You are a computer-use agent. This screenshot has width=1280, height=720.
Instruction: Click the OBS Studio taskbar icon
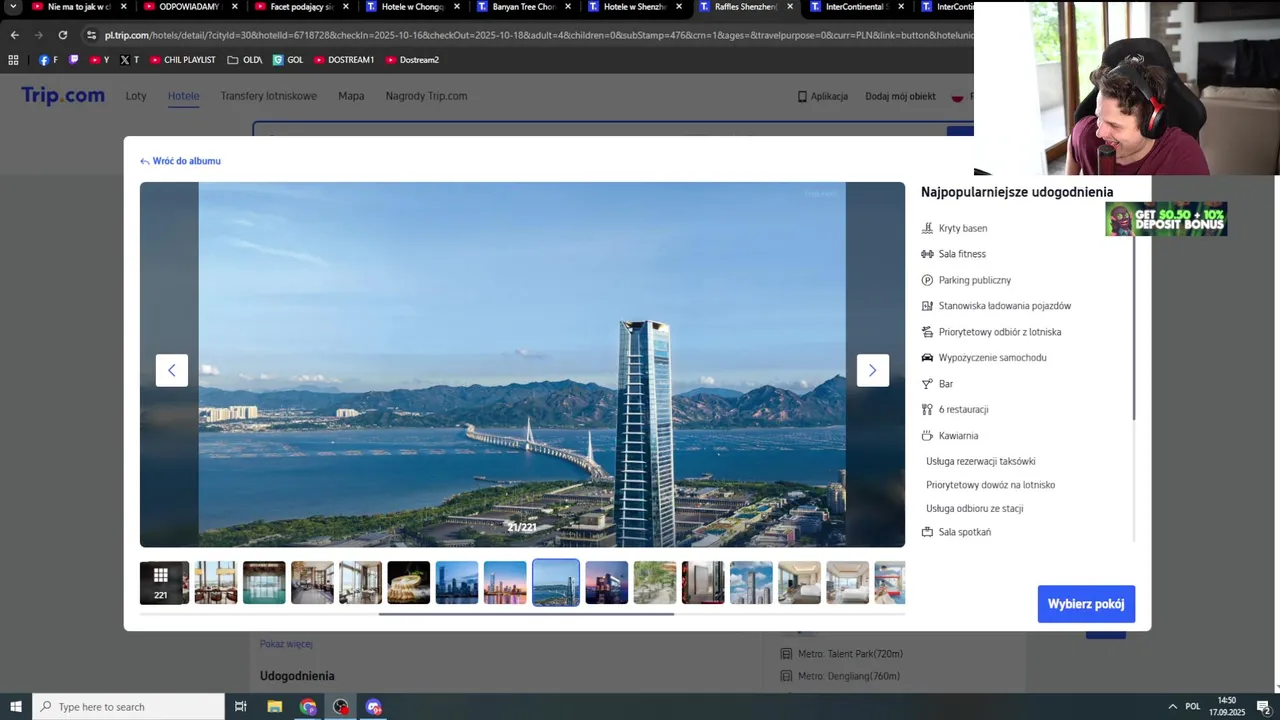pos(341,707)
